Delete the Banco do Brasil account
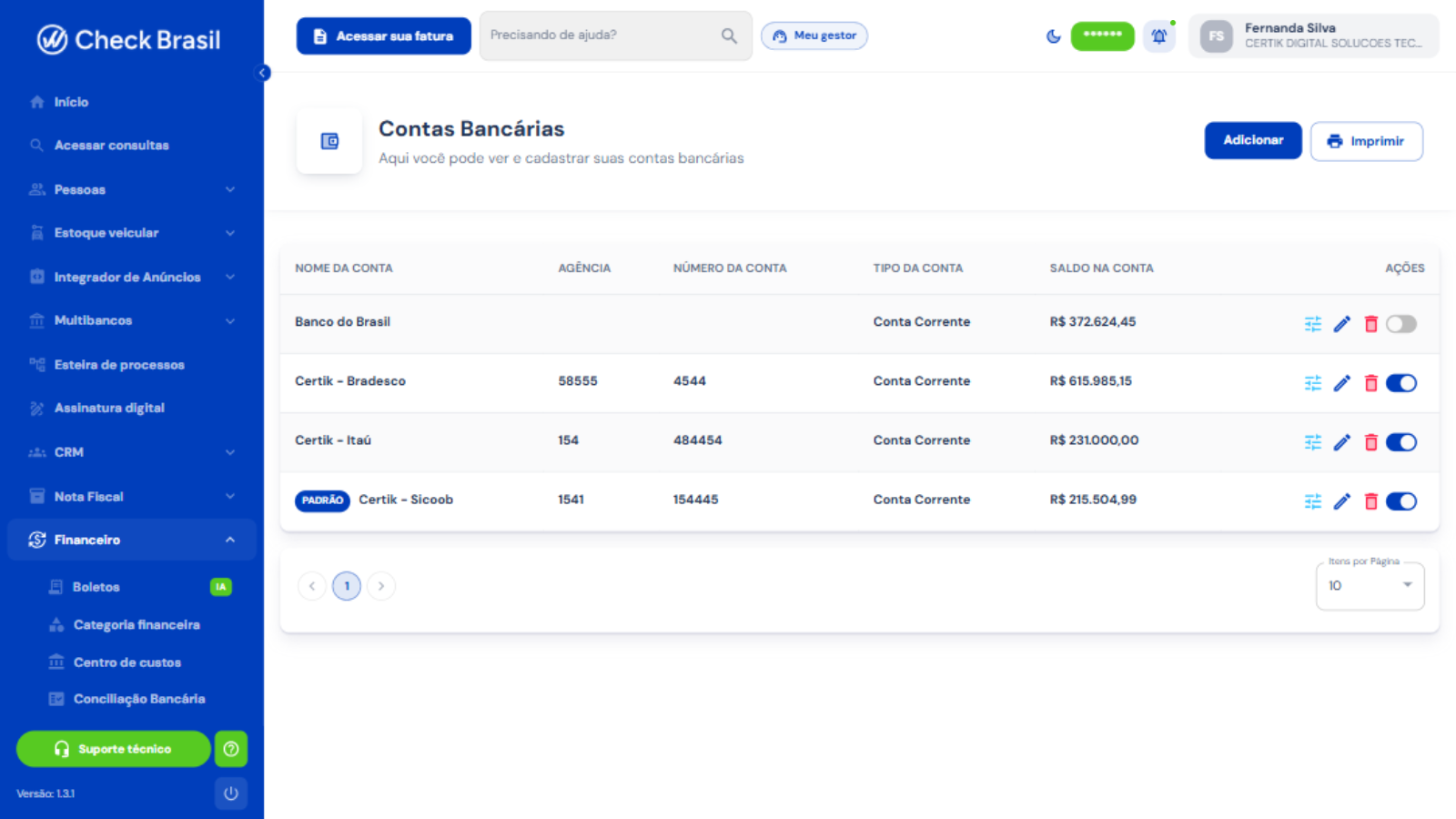The width and height of the screenshot is (1456, 819). coord(1370,324)
